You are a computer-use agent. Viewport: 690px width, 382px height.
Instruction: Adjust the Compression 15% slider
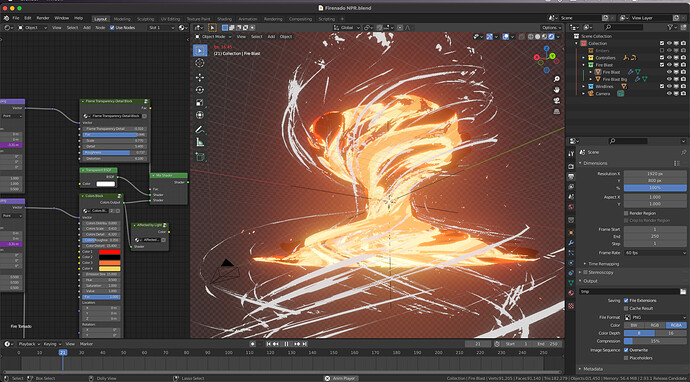click(x=655, y=341)
